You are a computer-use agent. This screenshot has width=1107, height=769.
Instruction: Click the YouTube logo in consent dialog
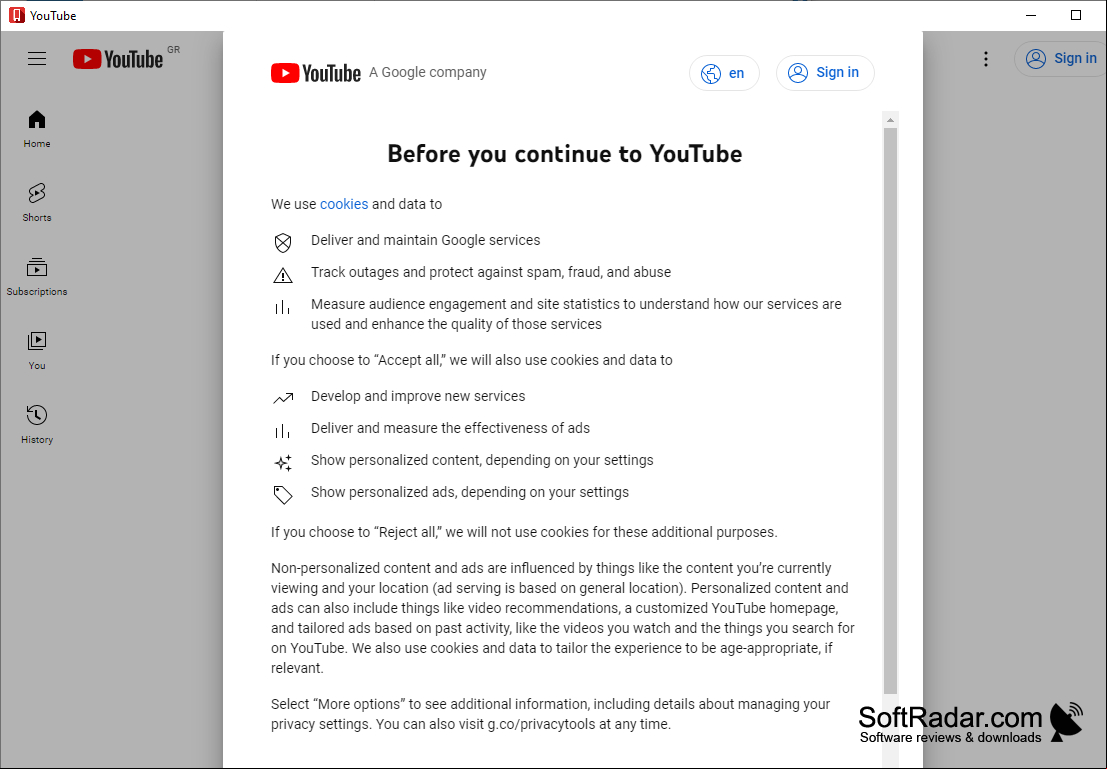316,73
